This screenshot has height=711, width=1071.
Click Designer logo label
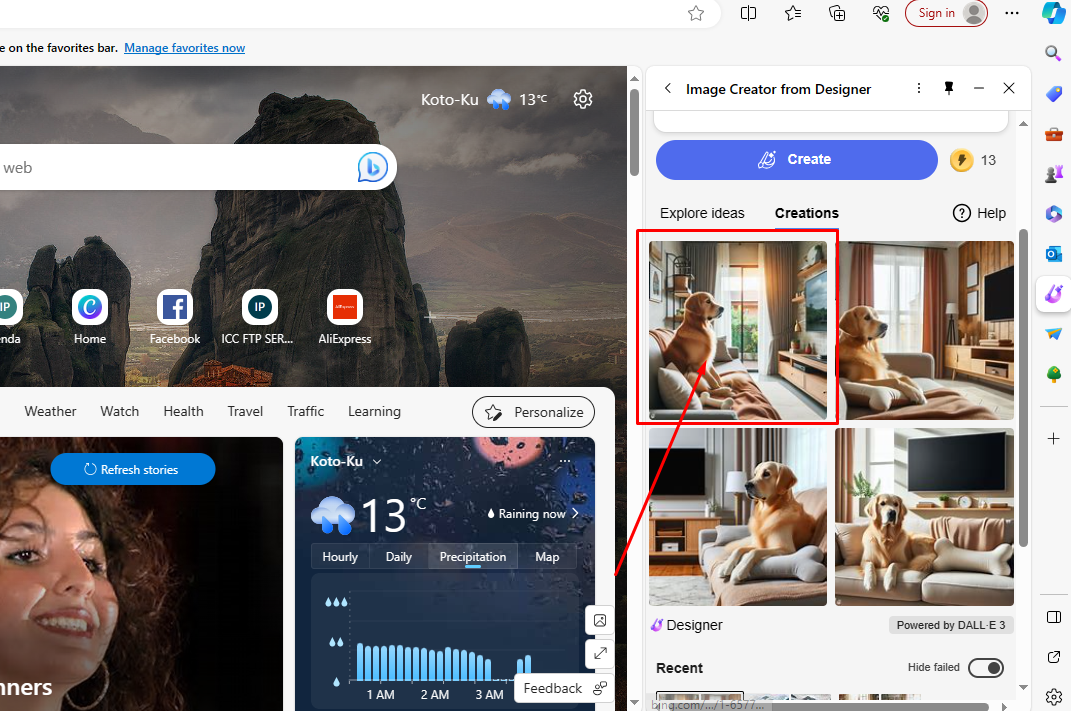pyautogui.click(x=686, y=625)
